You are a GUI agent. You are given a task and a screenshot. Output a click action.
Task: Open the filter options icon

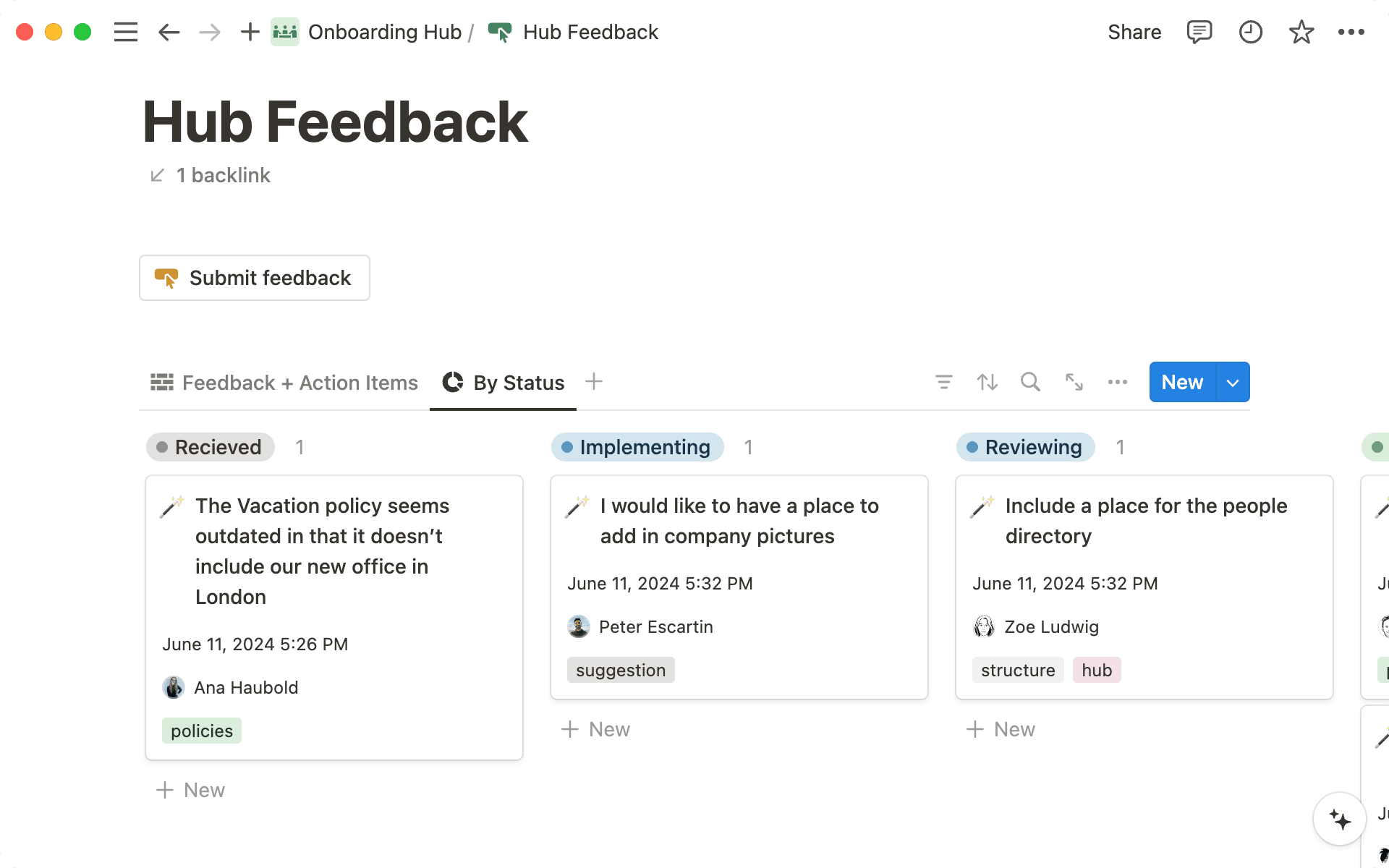point(943,382)
